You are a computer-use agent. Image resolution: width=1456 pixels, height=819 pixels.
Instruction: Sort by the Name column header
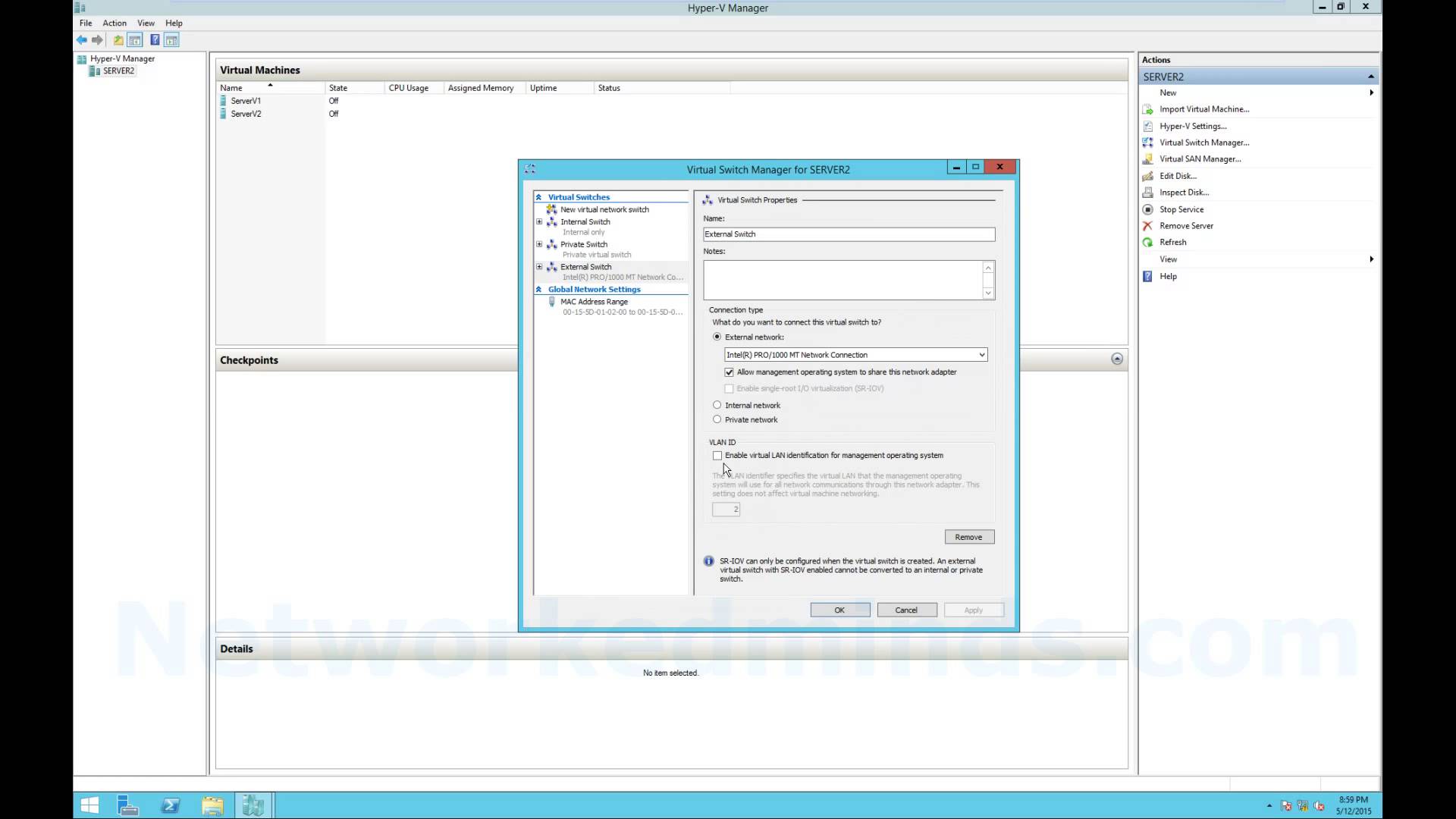coord(271,88)
